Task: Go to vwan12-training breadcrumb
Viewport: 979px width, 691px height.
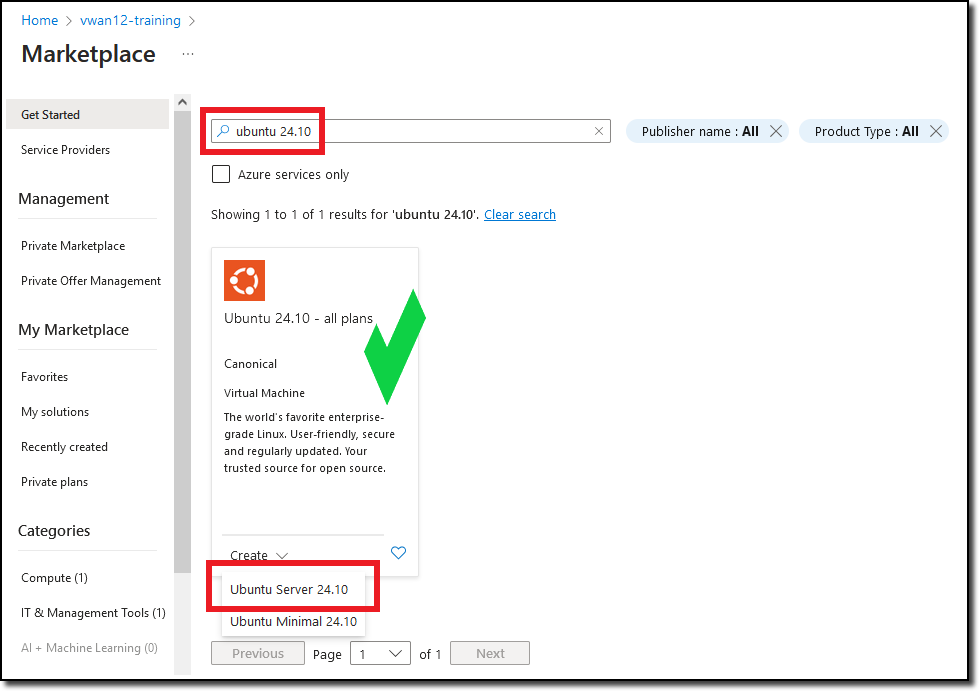Action: click(130, 21)
